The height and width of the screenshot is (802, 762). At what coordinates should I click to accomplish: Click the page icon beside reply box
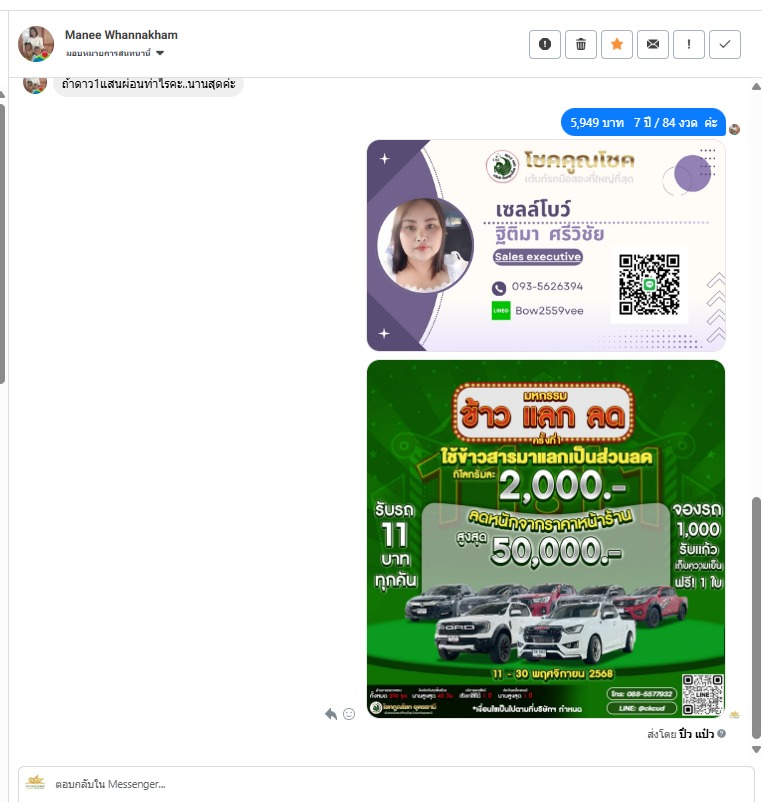[x=35, y=783]
